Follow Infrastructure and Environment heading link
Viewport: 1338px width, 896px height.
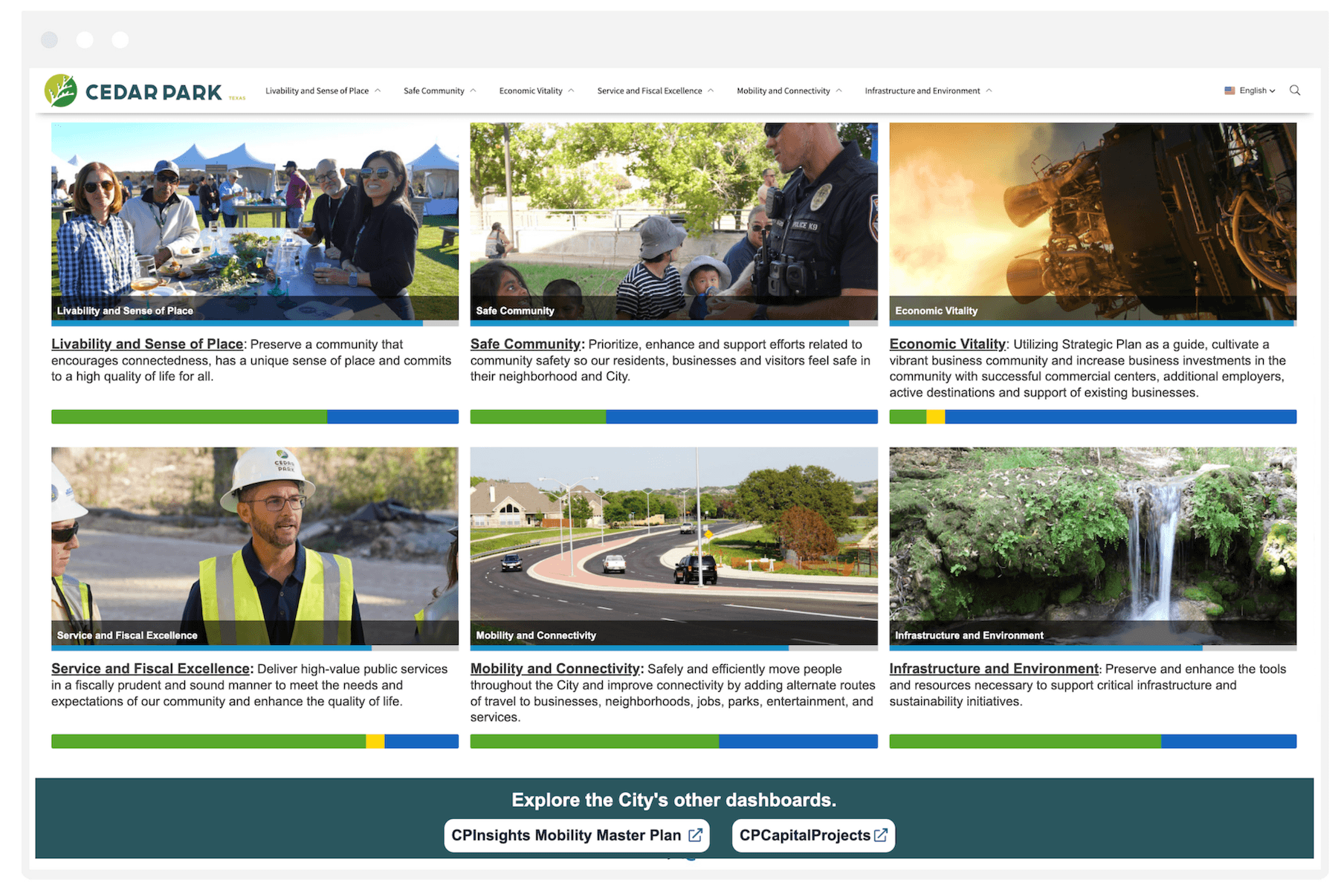click(994, 669)
